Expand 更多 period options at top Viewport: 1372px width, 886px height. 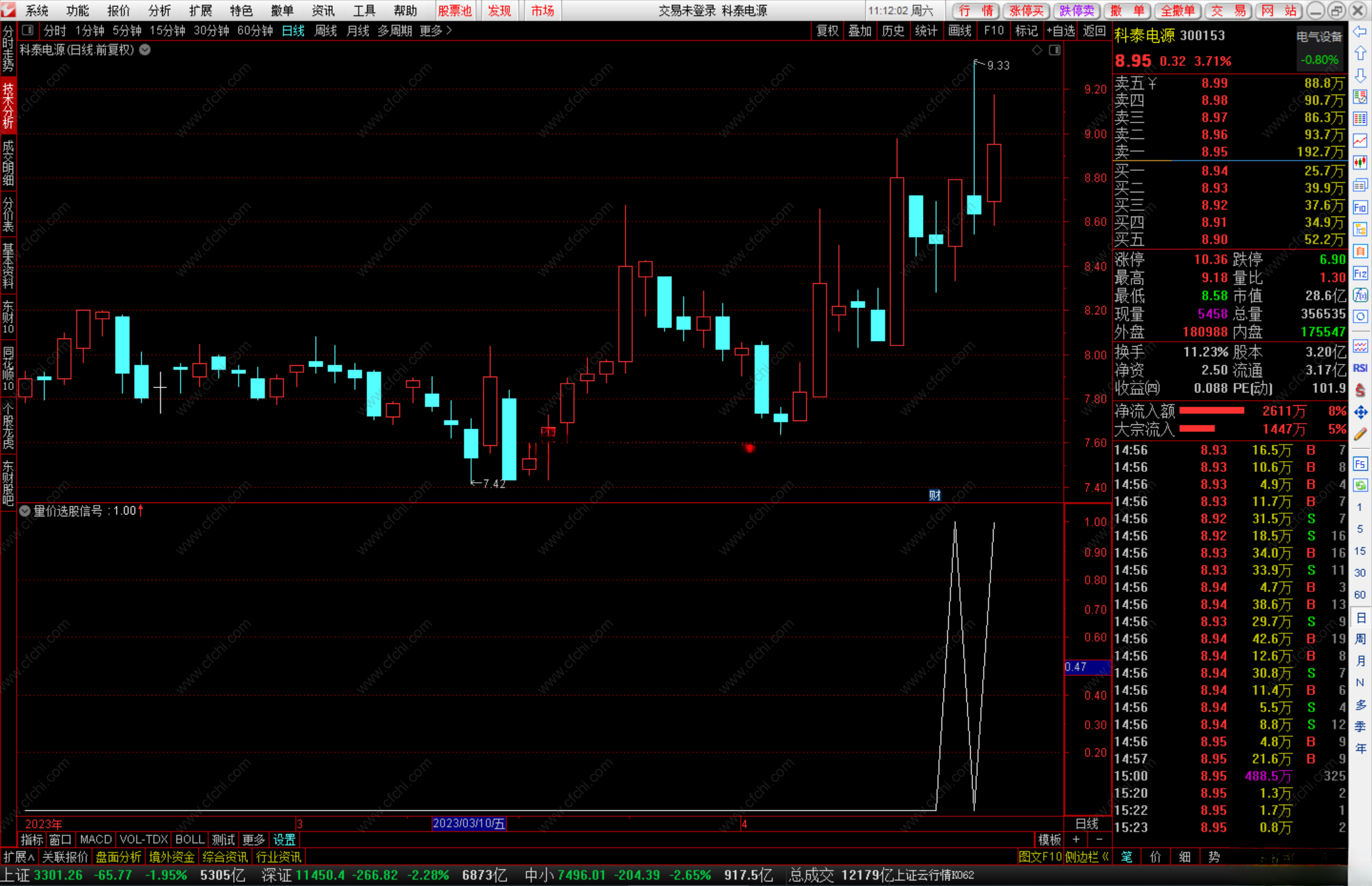pyautogui.click(x=435, y=30)
